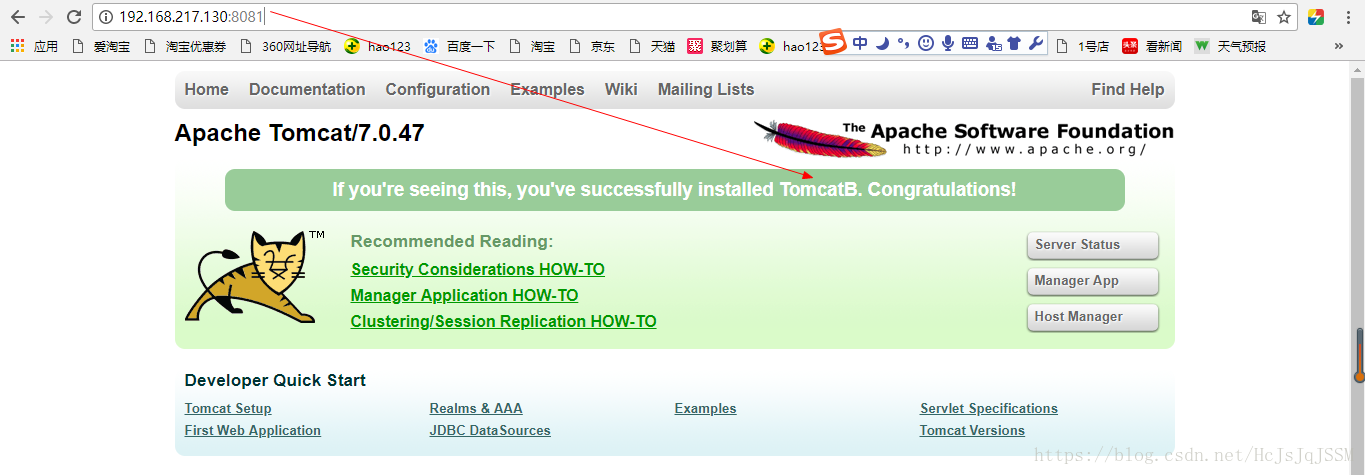Click the Apache Software Foundation feather logo
The width and height of the screenshot is (1365, 475).
[x=963, y=138]
